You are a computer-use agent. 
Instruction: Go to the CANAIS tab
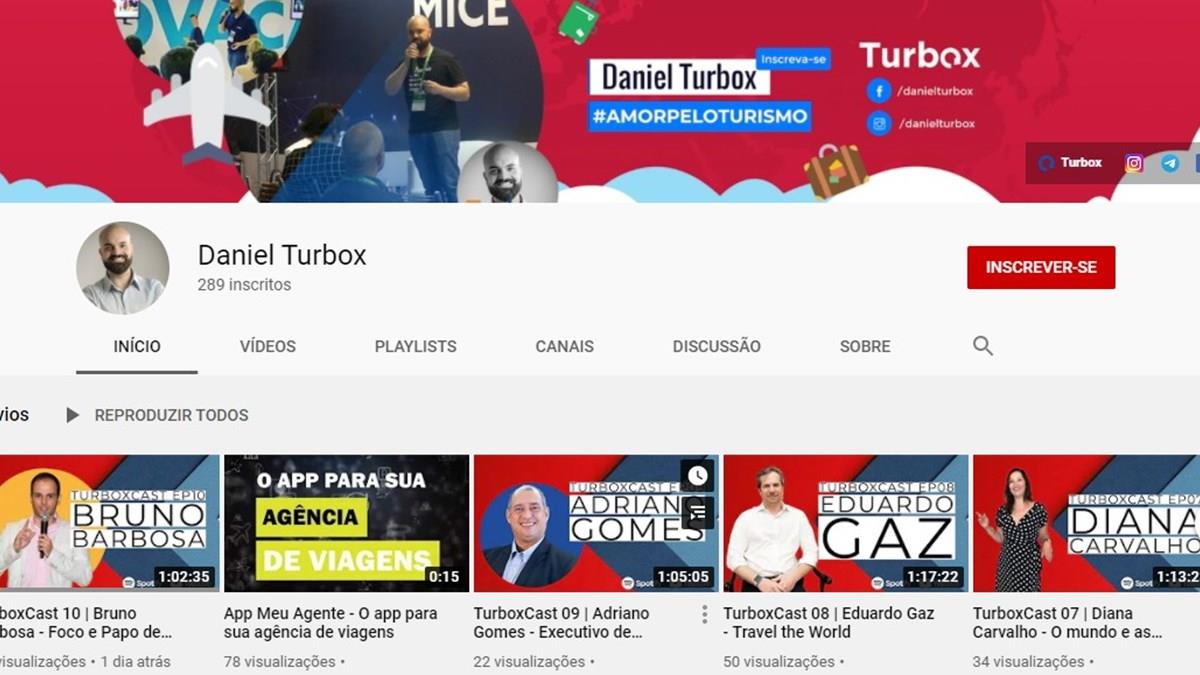564,346
